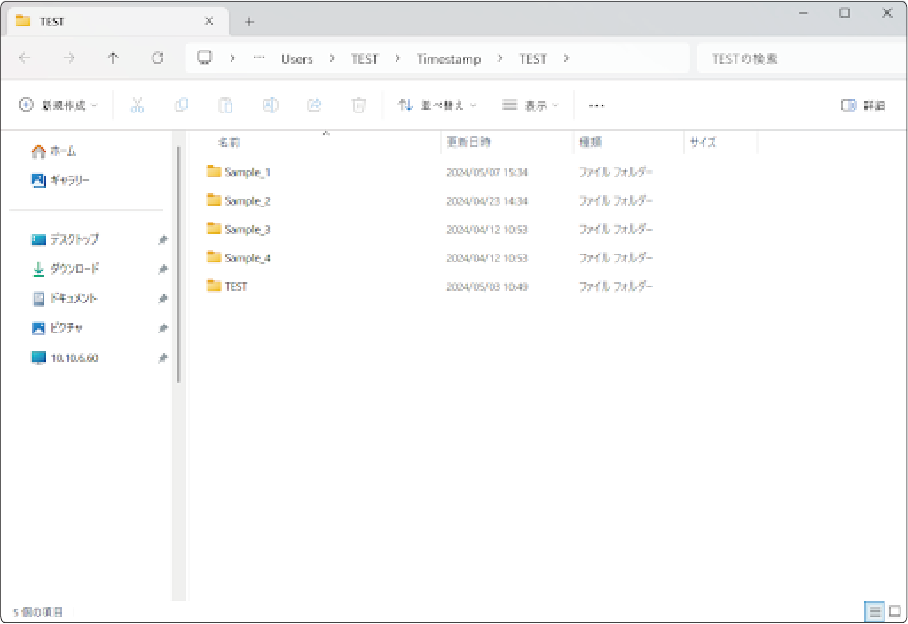Select Downloads (ダウンロード) in sidebar
Viewport: 908px width, 624px height.
click(x=74, y=269)
